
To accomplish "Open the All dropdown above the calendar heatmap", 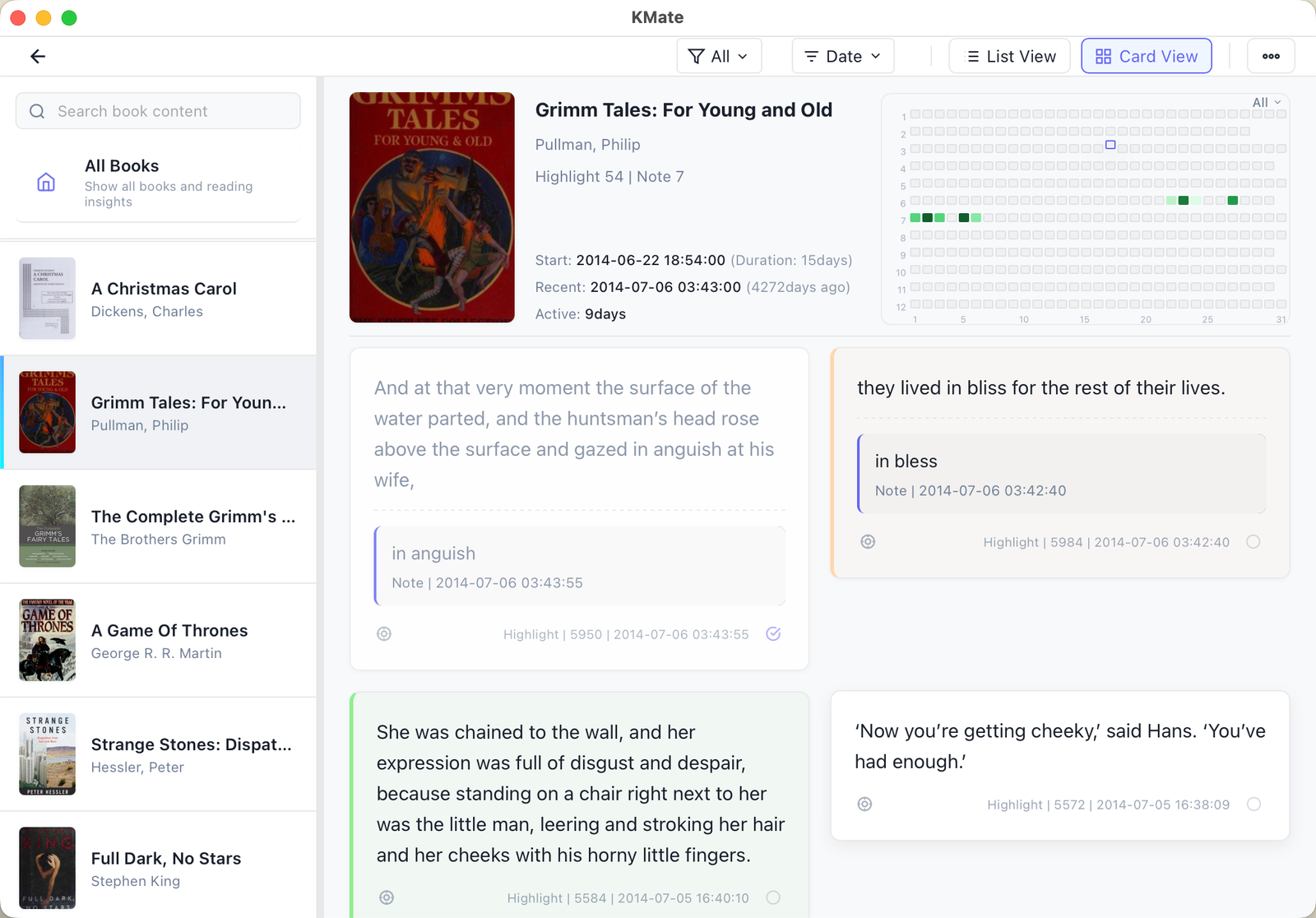I will pos(1266,102).
